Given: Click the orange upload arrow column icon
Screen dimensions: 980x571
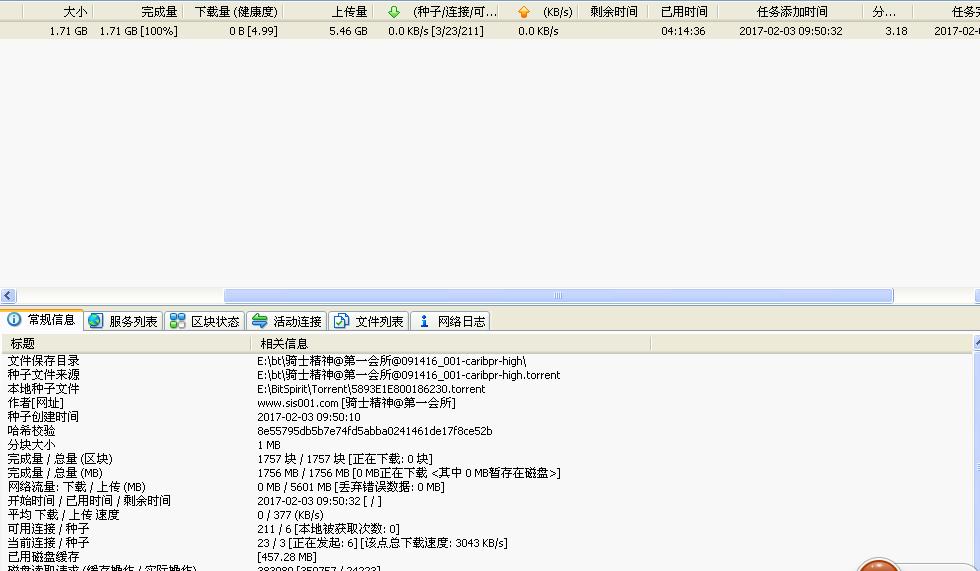Looking at the screenshot, I should [524, 12].
